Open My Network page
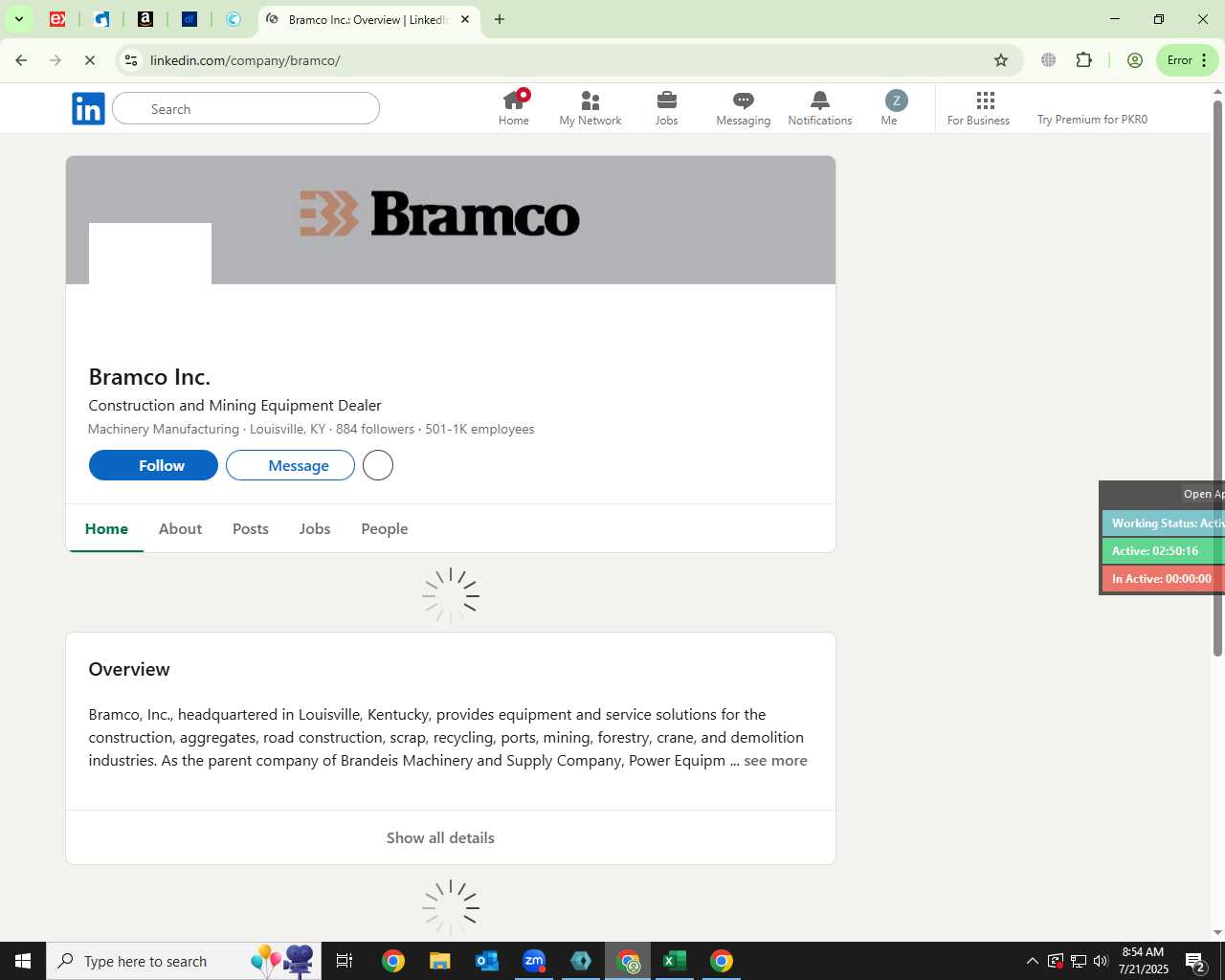 (x=590, y=108)
